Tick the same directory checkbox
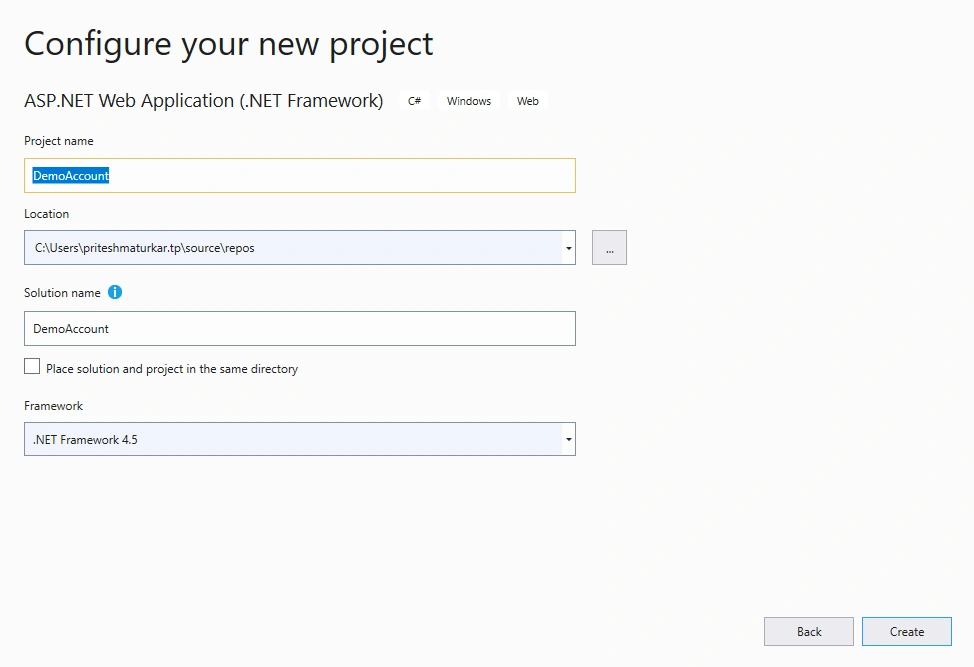This screenshot has height=667, width=974. [32, 366]
